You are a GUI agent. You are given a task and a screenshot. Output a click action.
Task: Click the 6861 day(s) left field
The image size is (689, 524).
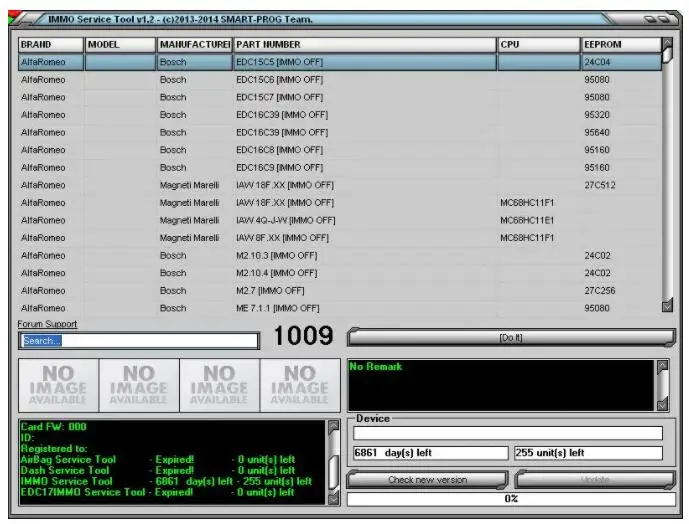[430, 453]
